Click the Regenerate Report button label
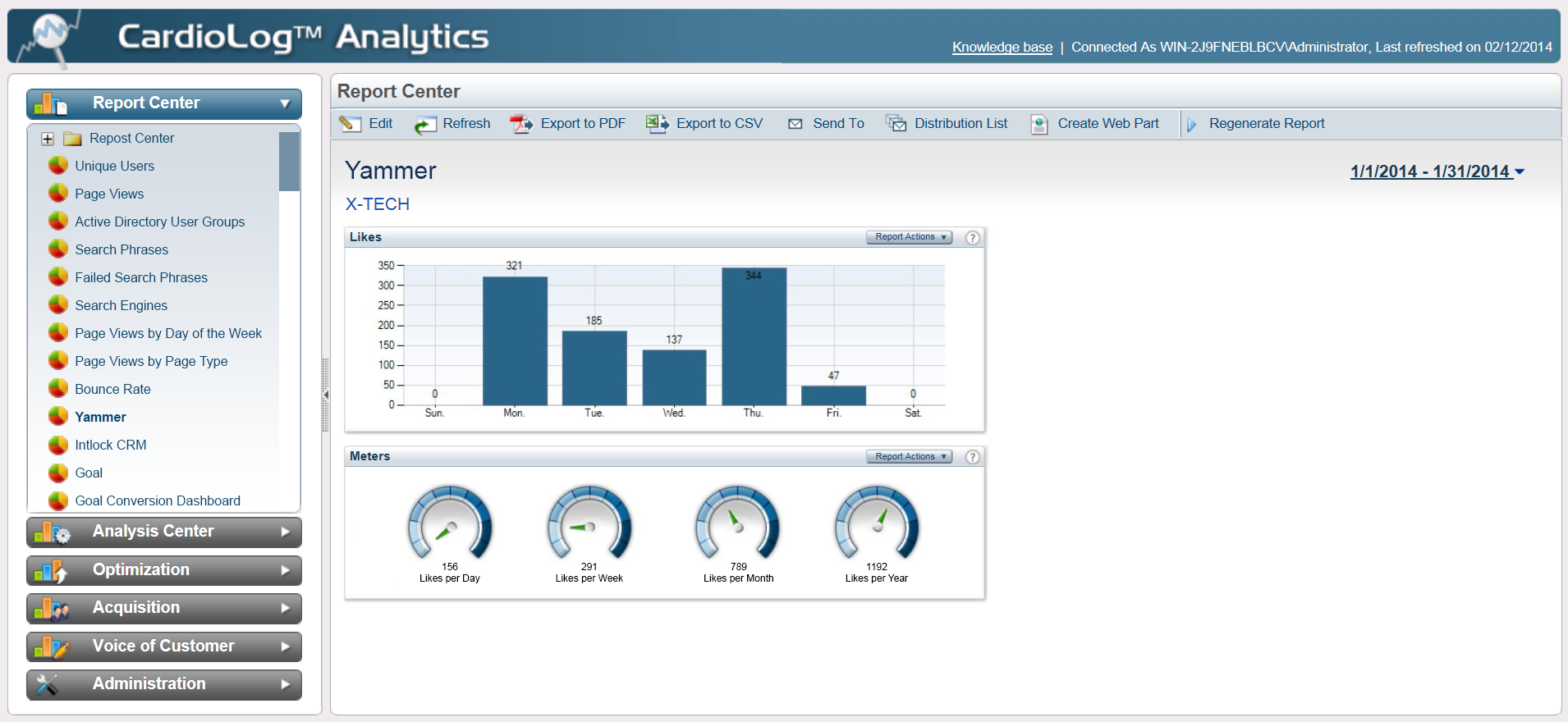Screen dimensions: 1568x722 (1267, 124)
